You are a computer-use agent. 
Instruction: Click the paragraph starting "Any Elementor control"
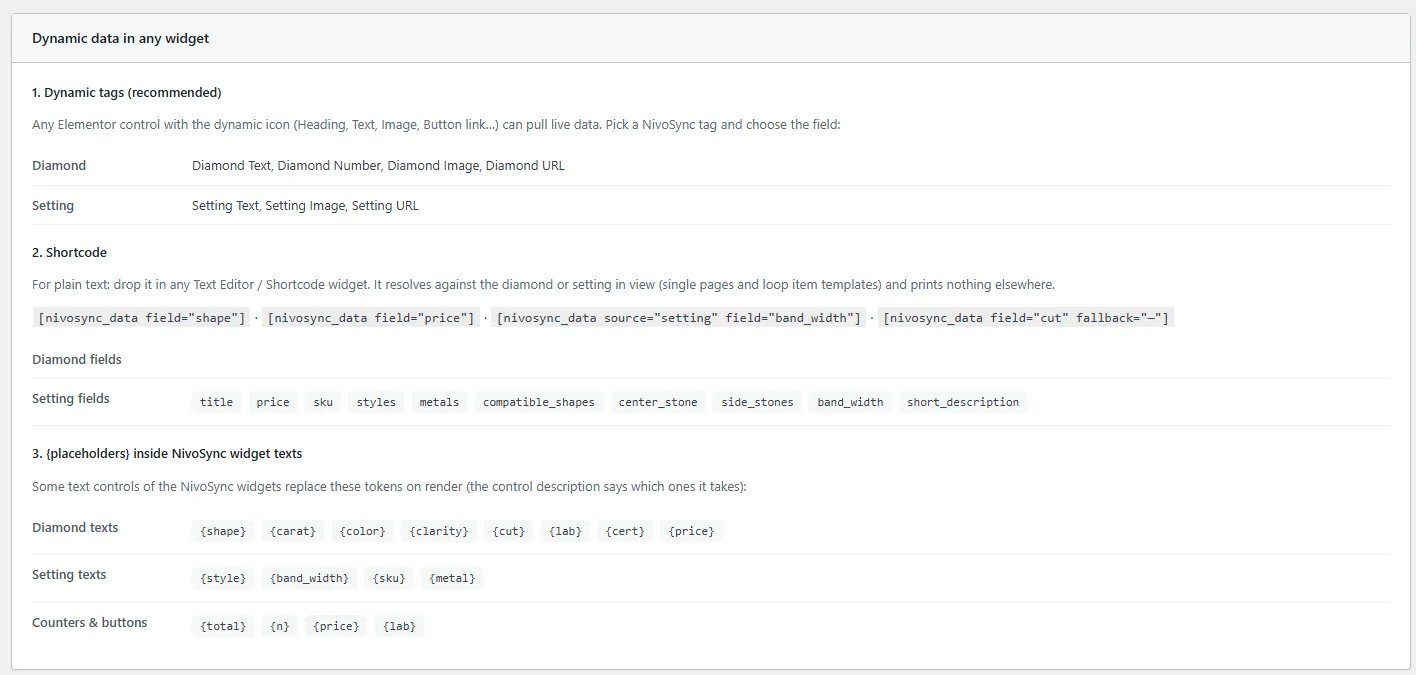[437, 125]
